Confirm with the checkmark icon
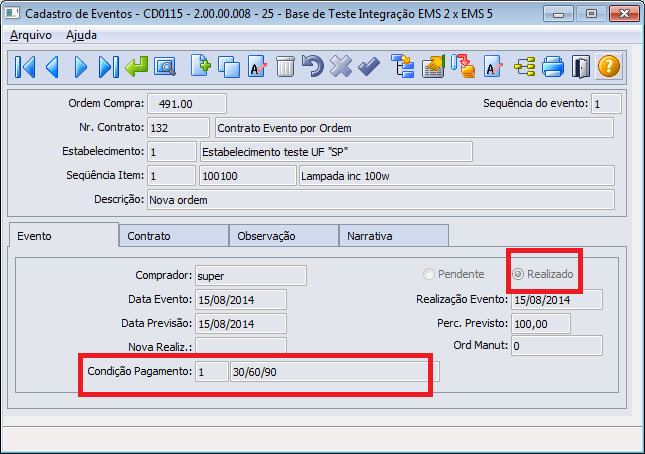 tap(369, 67)
